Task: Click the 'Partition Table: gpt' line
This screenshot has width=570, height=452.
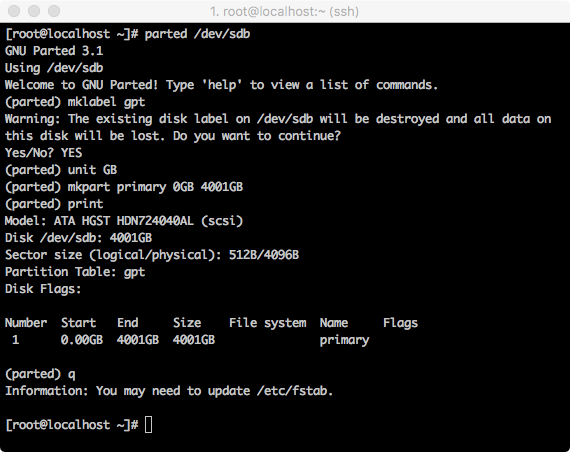Action: coord(75,272)
